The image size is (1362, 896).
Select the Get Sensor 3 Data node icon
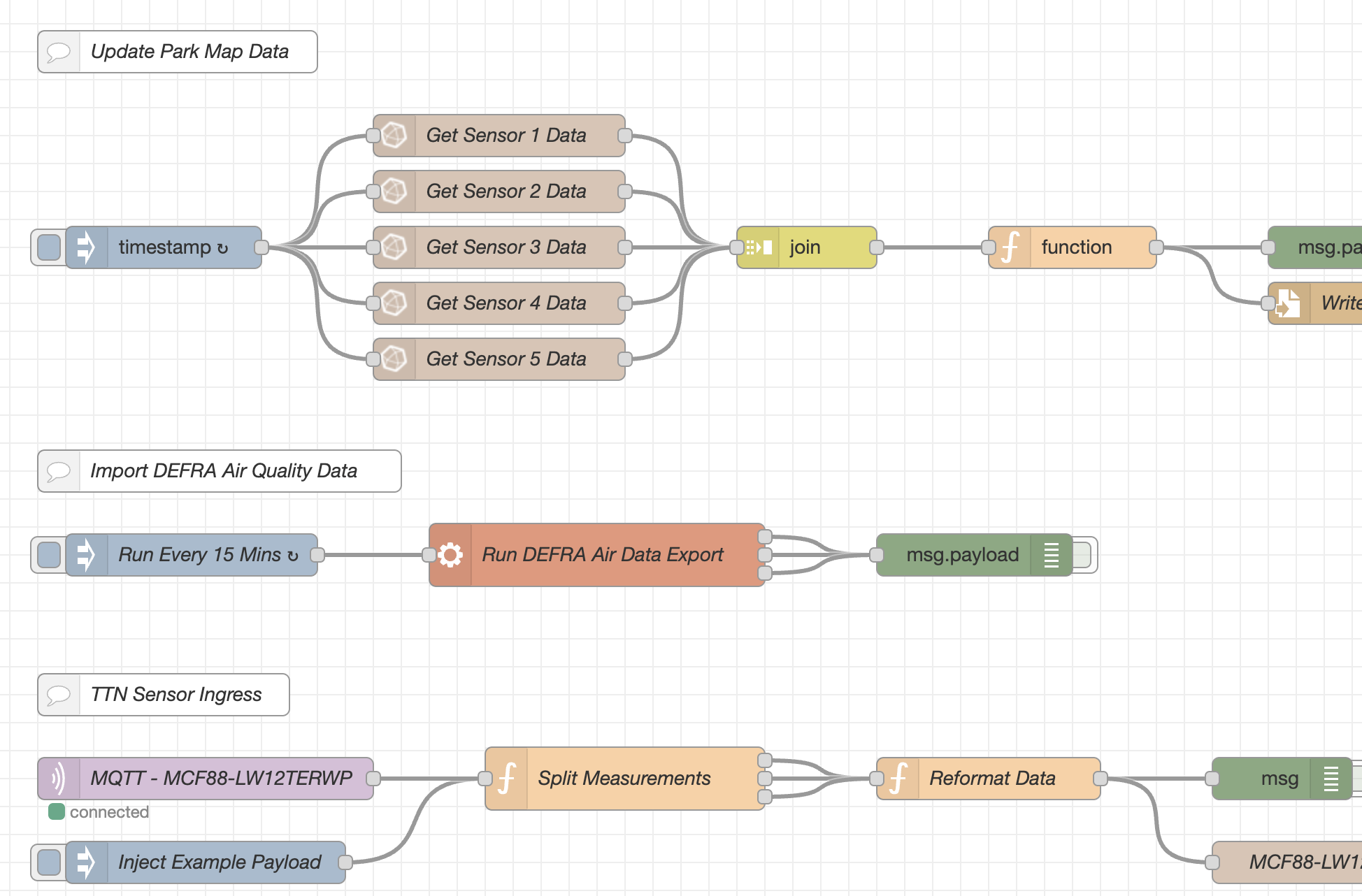394,247
